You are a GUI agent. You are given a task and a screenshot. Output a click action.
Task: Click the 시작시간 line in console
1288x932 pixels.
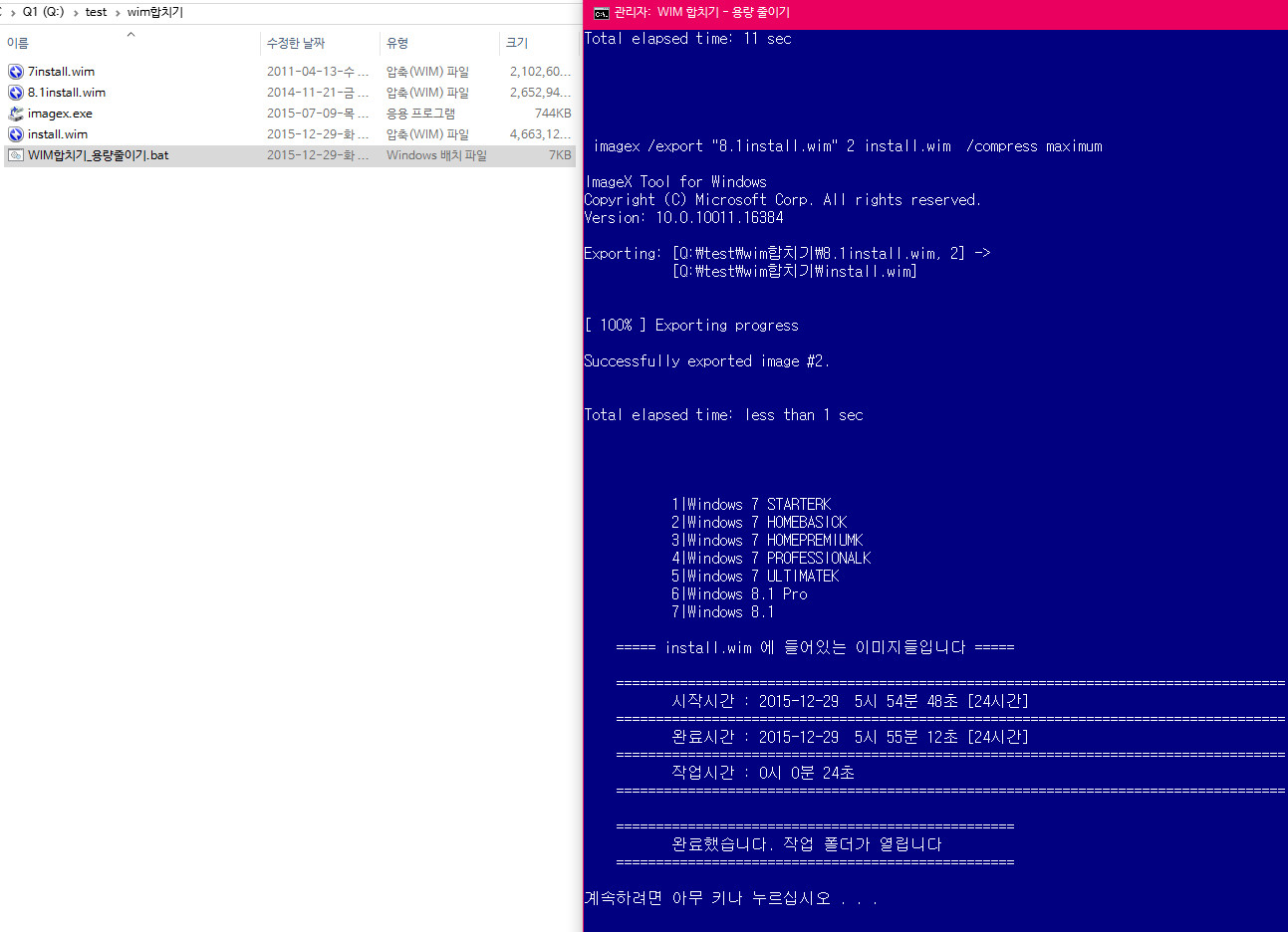(850, 701)
